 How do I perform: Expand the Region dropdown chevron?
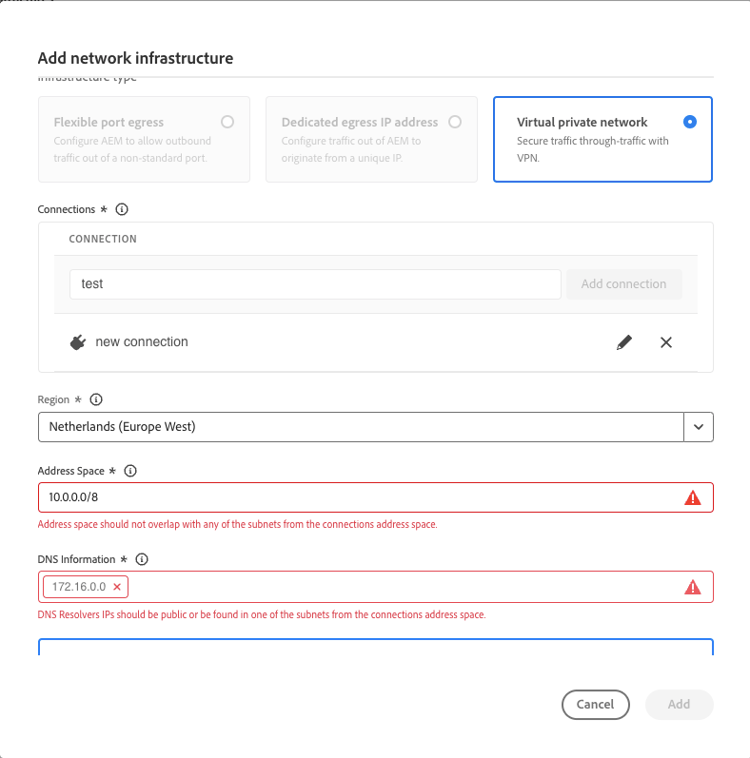pos(698,427)
